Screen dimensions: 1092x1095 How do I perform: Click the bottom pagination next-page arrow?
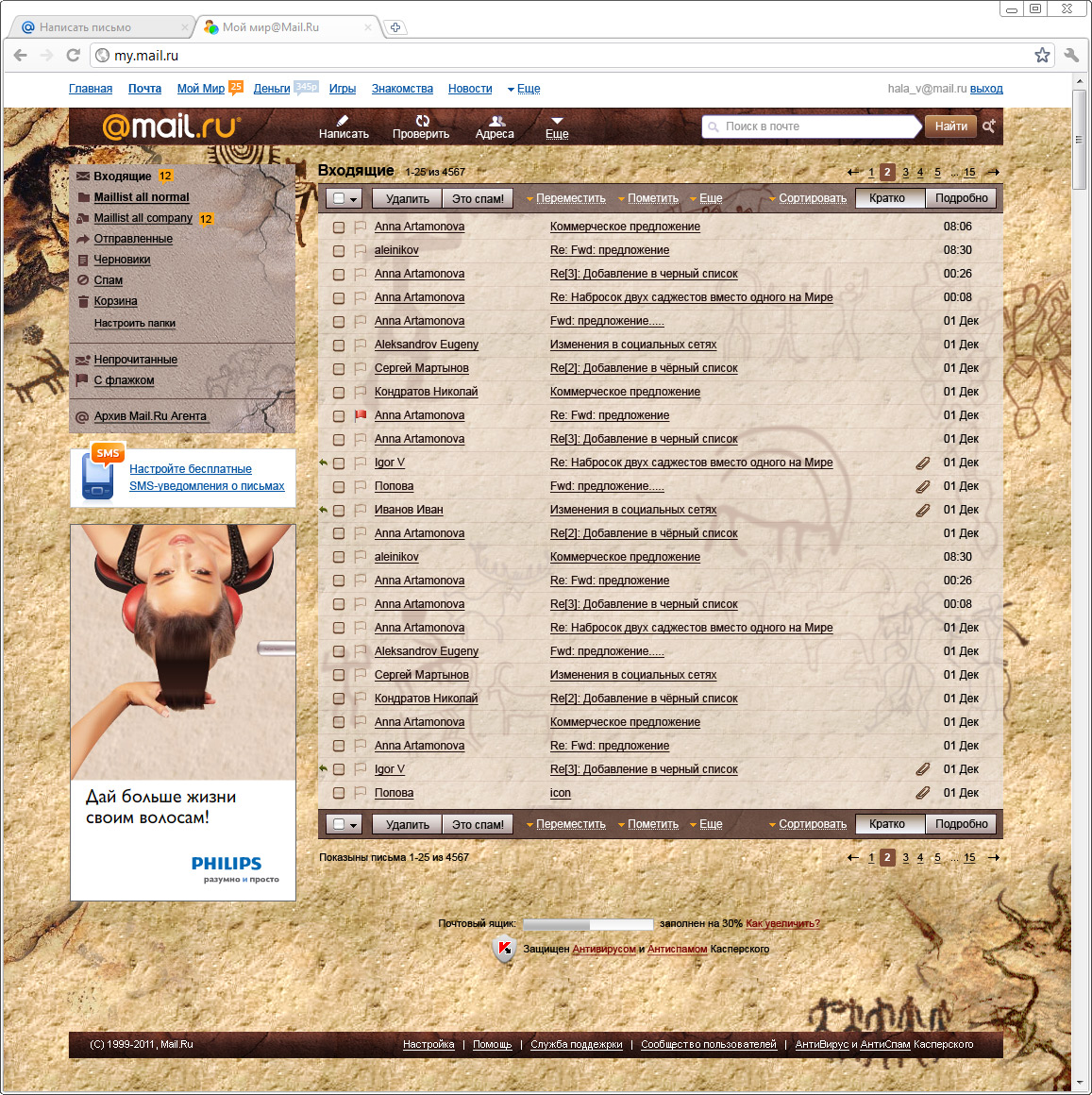click(x=994, y=857)
